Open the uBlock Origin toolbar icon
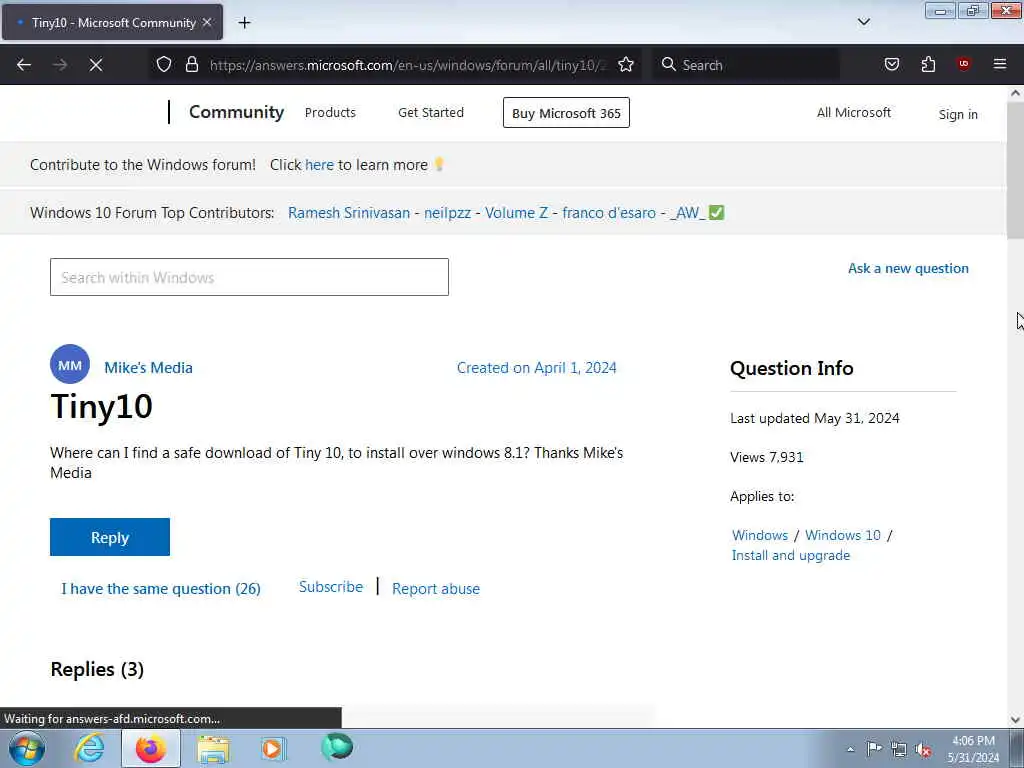 963,63
